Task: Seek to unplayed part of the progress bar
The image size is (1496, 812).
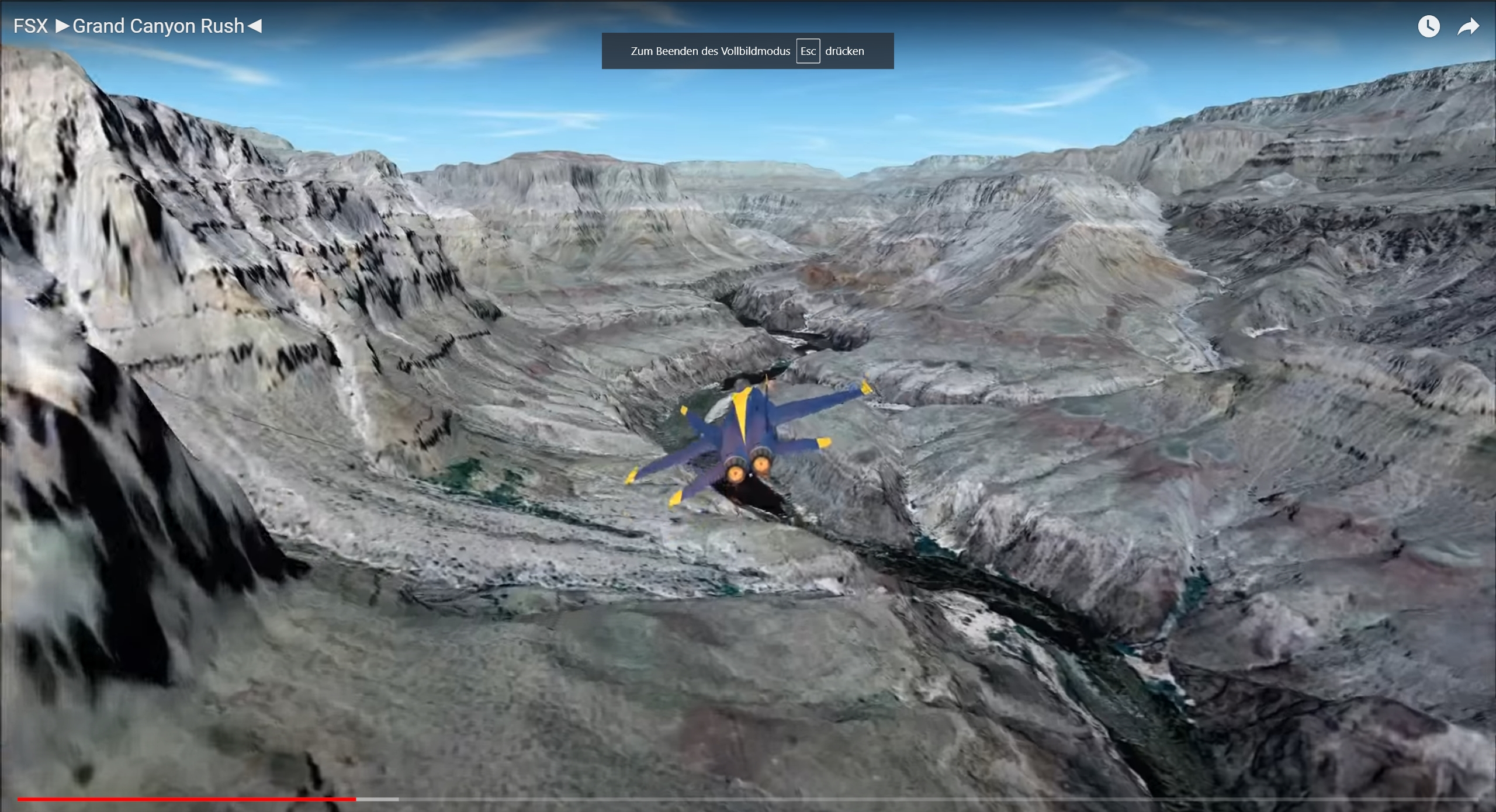Action: [x=935, y=799]
